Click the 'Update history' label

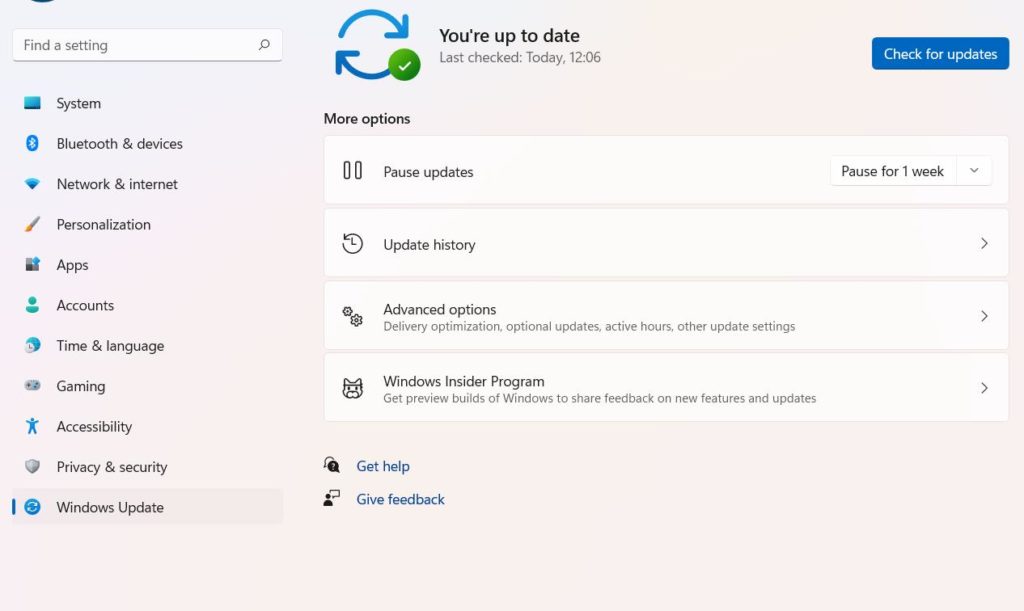pos(429,245)
